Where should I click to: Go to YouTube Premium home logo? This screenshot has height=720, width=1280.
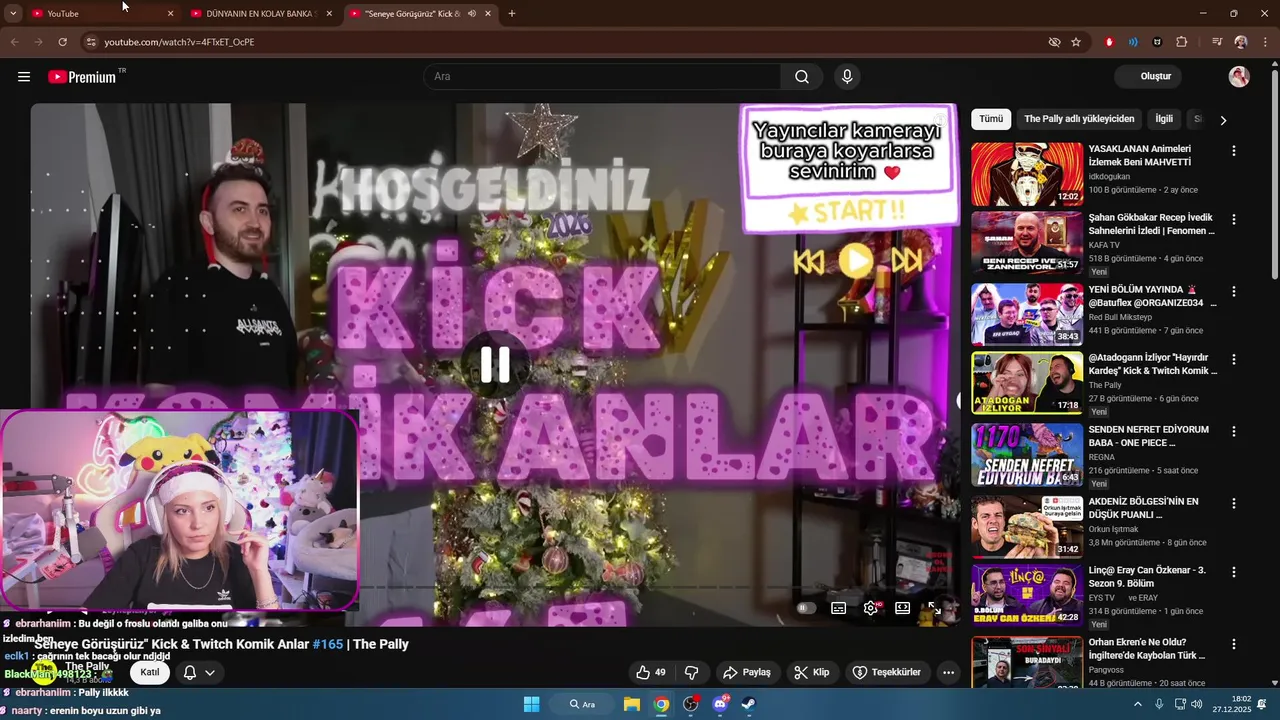tap(82, 77)
